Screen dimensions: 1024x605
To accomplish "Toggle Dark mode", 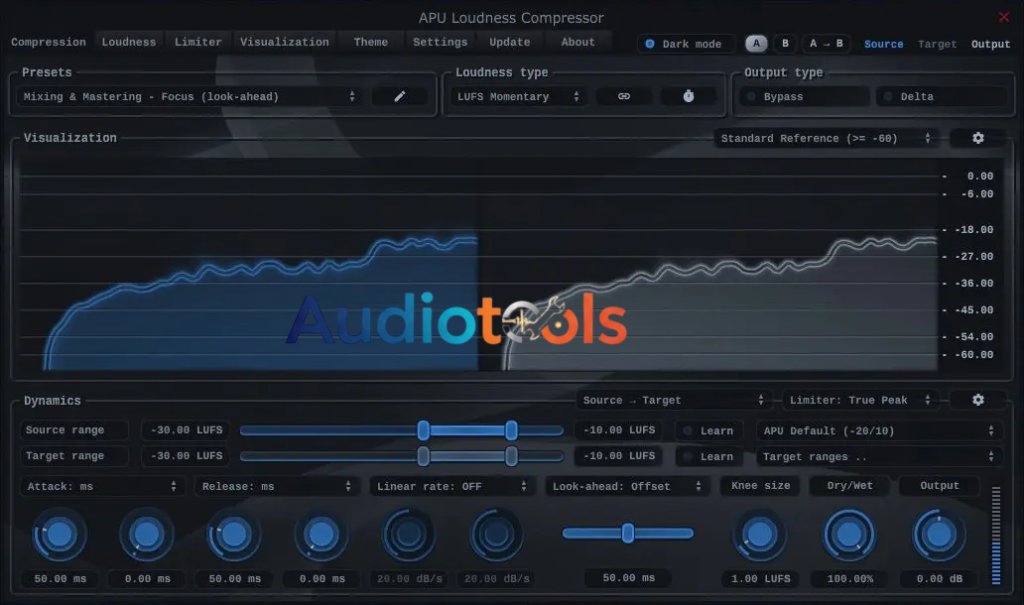I will point(686,43).
